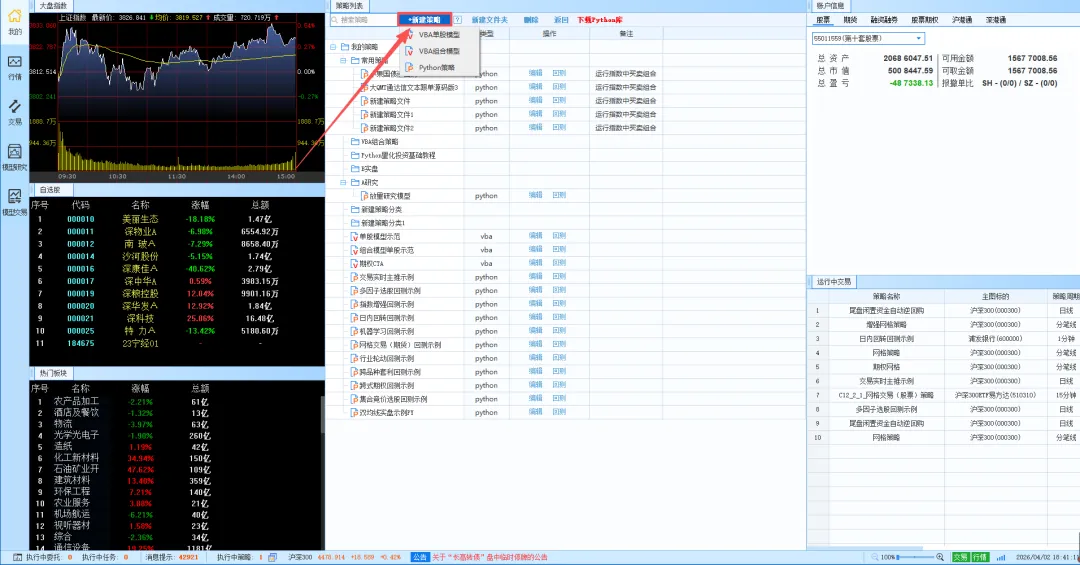This screenshot has width=1080, height=565.
Task: Click the 执行中委托 icon in status bar
Action: click(17, 557)
